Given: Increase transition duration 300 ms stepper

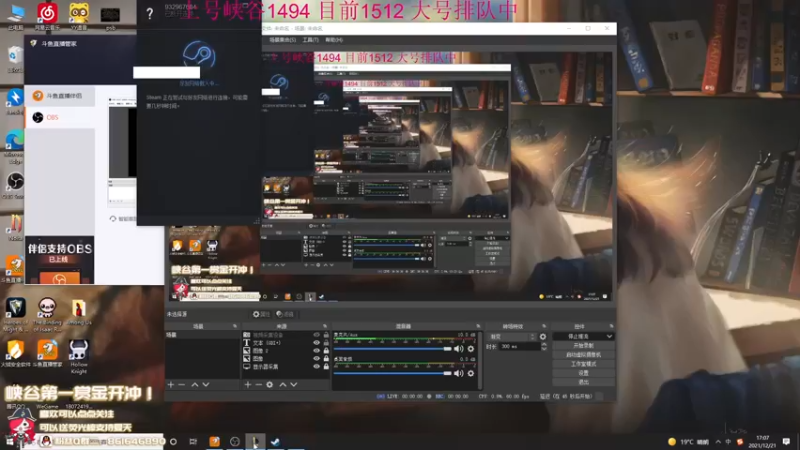Looking at the screenshot, I should [x=544, y=344].
